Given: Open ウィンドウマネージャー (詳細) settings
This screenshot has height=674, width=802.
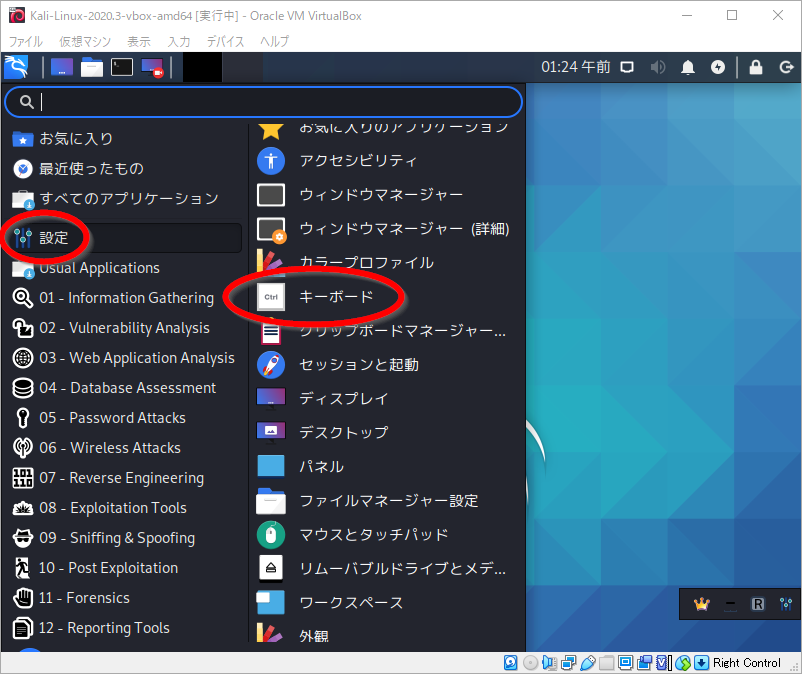Looking at the screenshot, I should pyautogui.click(x=388, y=229).
